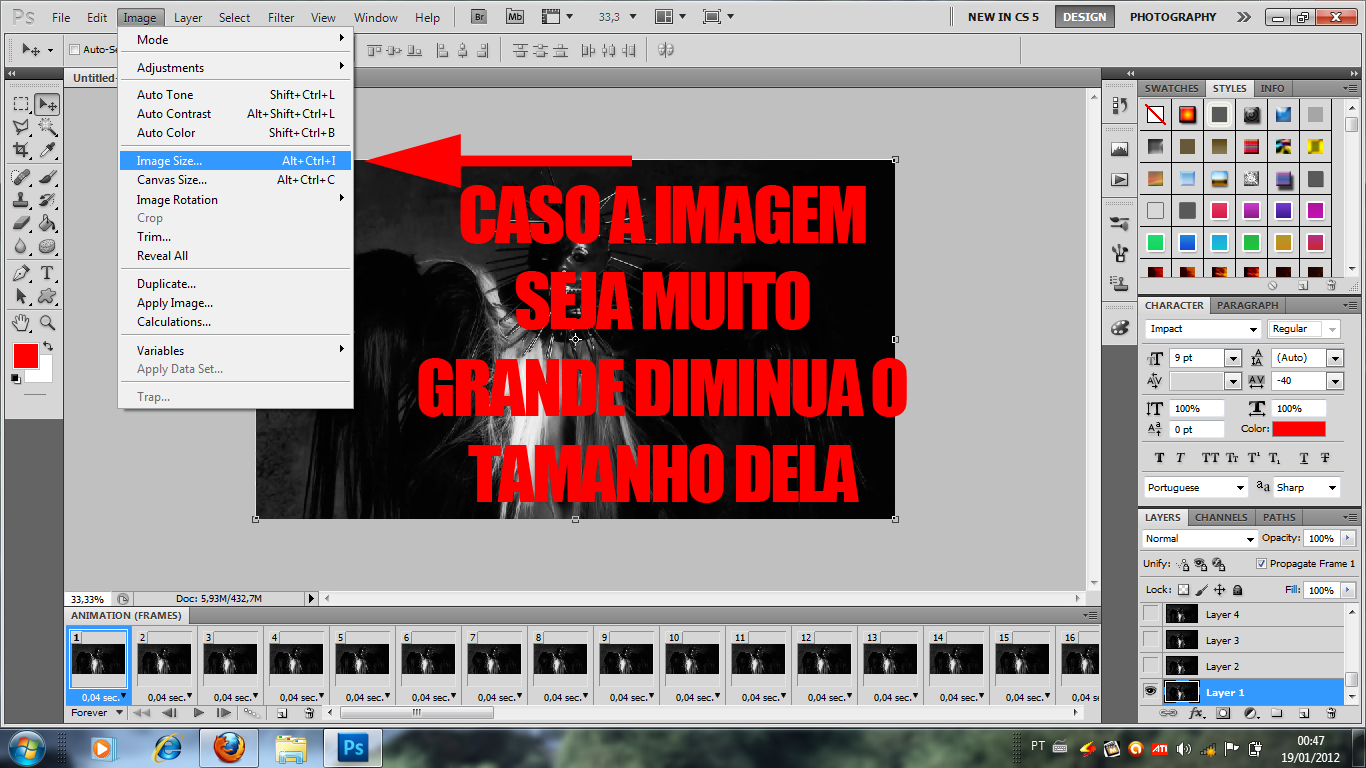
Task: Add a layer mask button
Action: coord(1223,713)
